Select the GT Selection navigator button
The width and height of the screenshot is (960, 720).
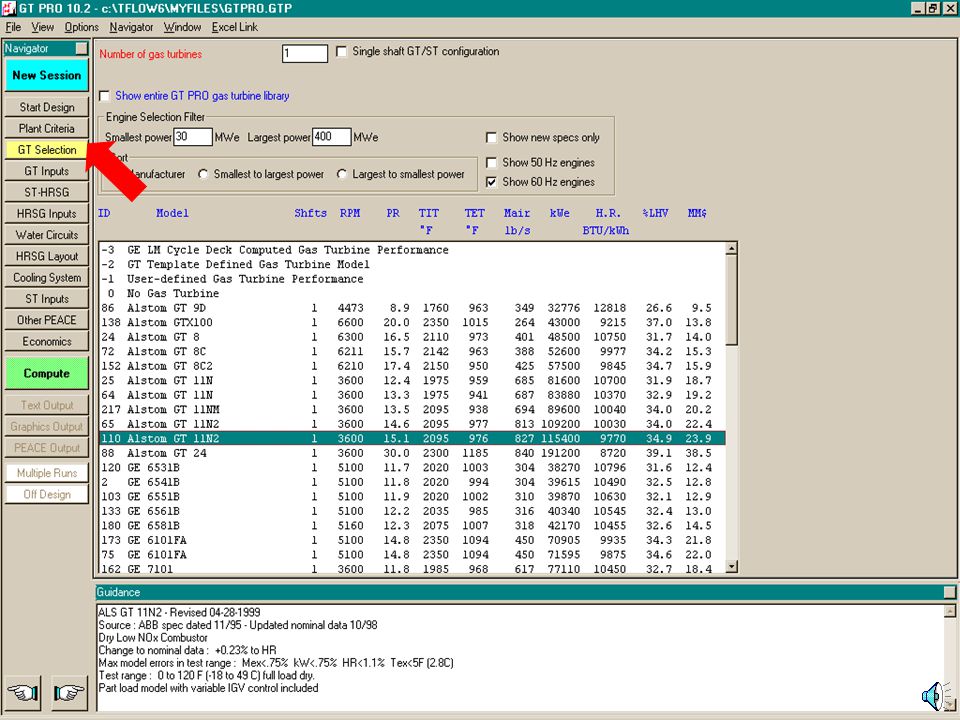pos(47,150)
